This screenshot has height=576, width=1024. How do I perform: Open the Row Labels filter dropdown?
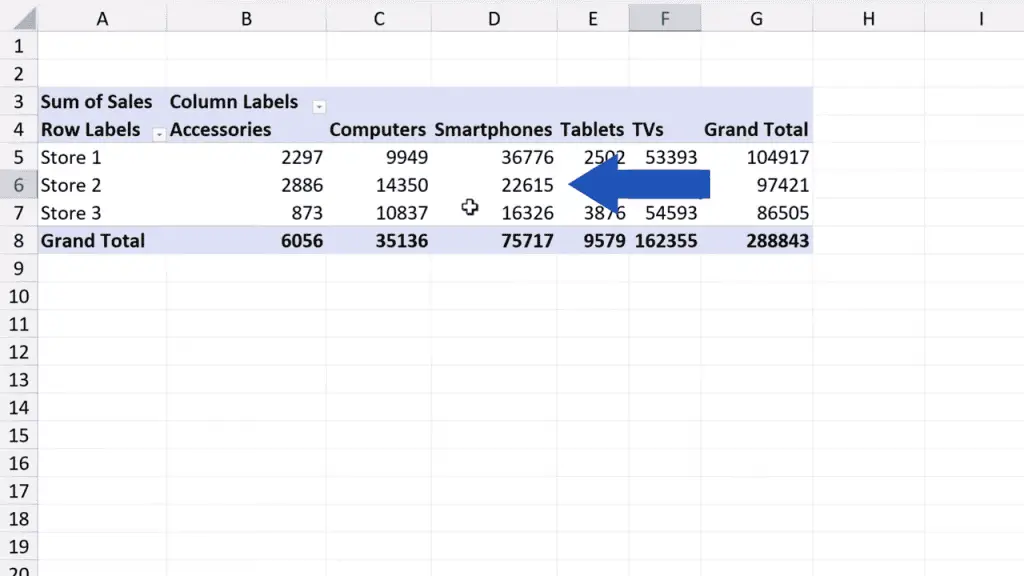[158, 133]
